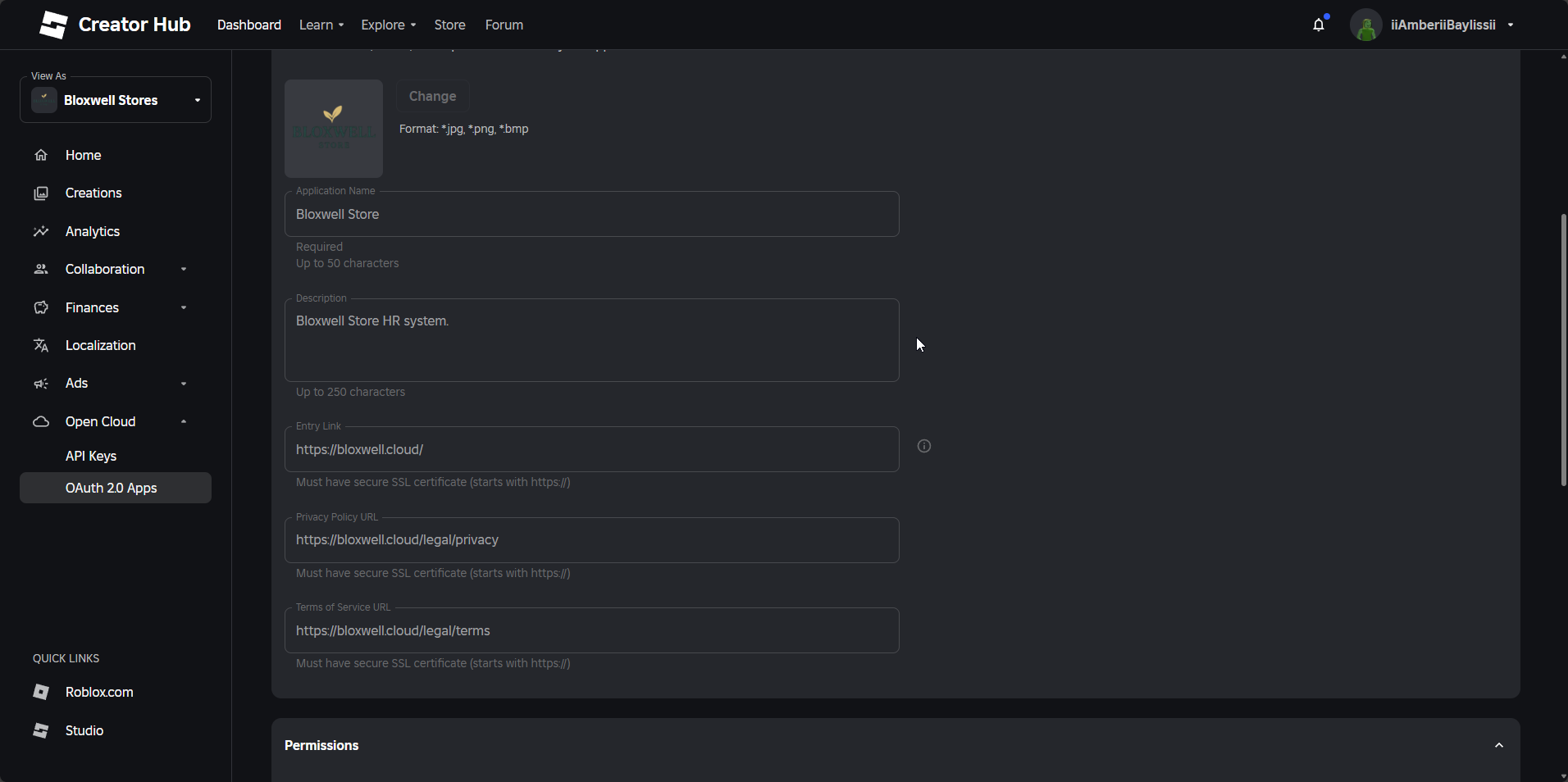The width and height of the screenshot is (1568, 782).
Task: Expand the Collaboration submenu arrow
Action: 184,269
